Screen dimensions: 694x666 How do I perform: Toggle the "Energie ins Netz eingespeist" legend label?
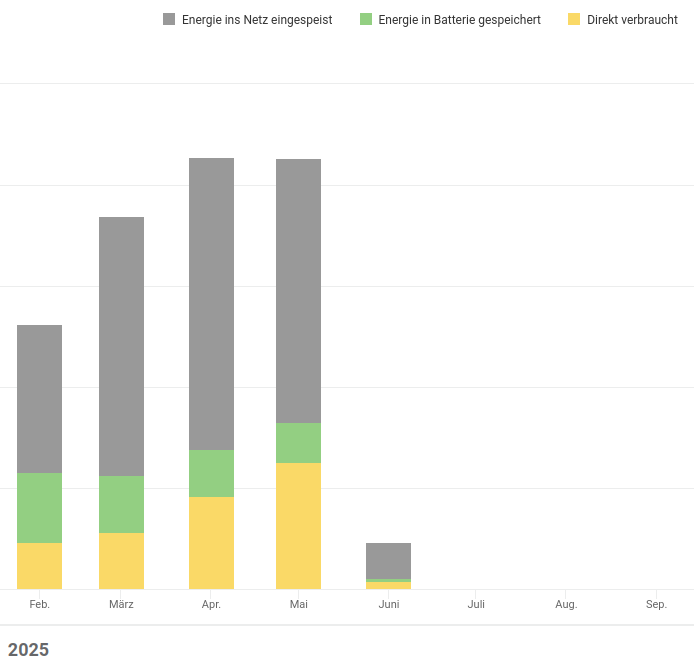257,20
